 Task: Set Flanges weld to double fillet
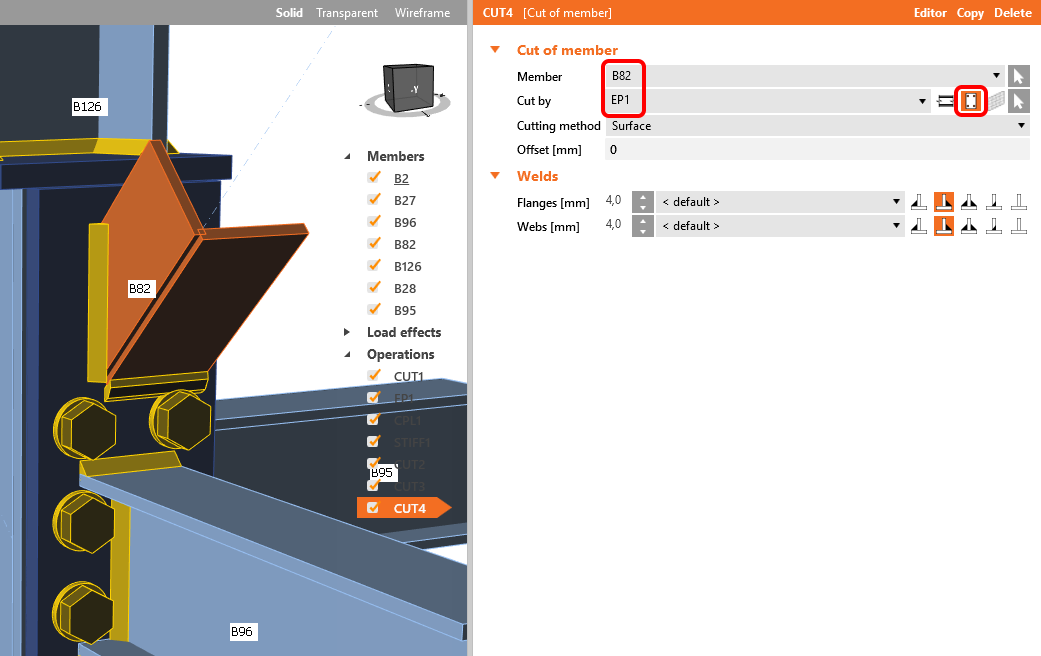click(969, 202)
